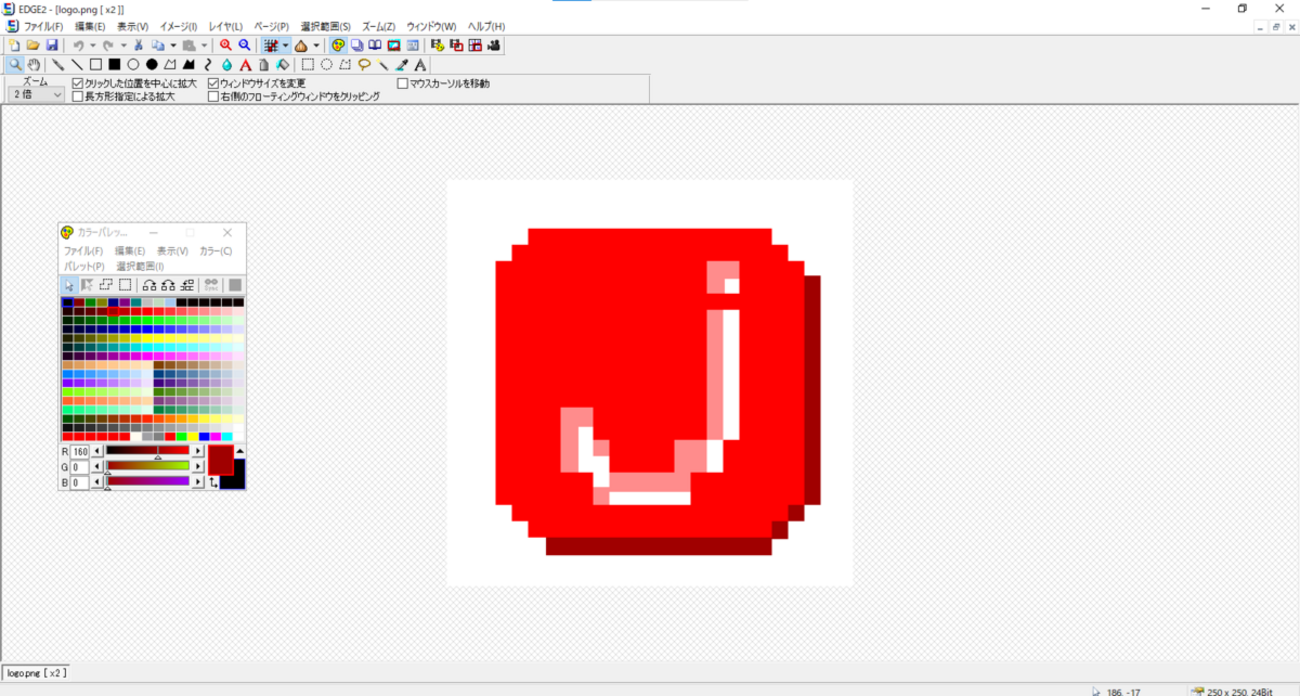Select the paint bucket fill tool
Screen dimensions: 1300x696
[283, 64]
